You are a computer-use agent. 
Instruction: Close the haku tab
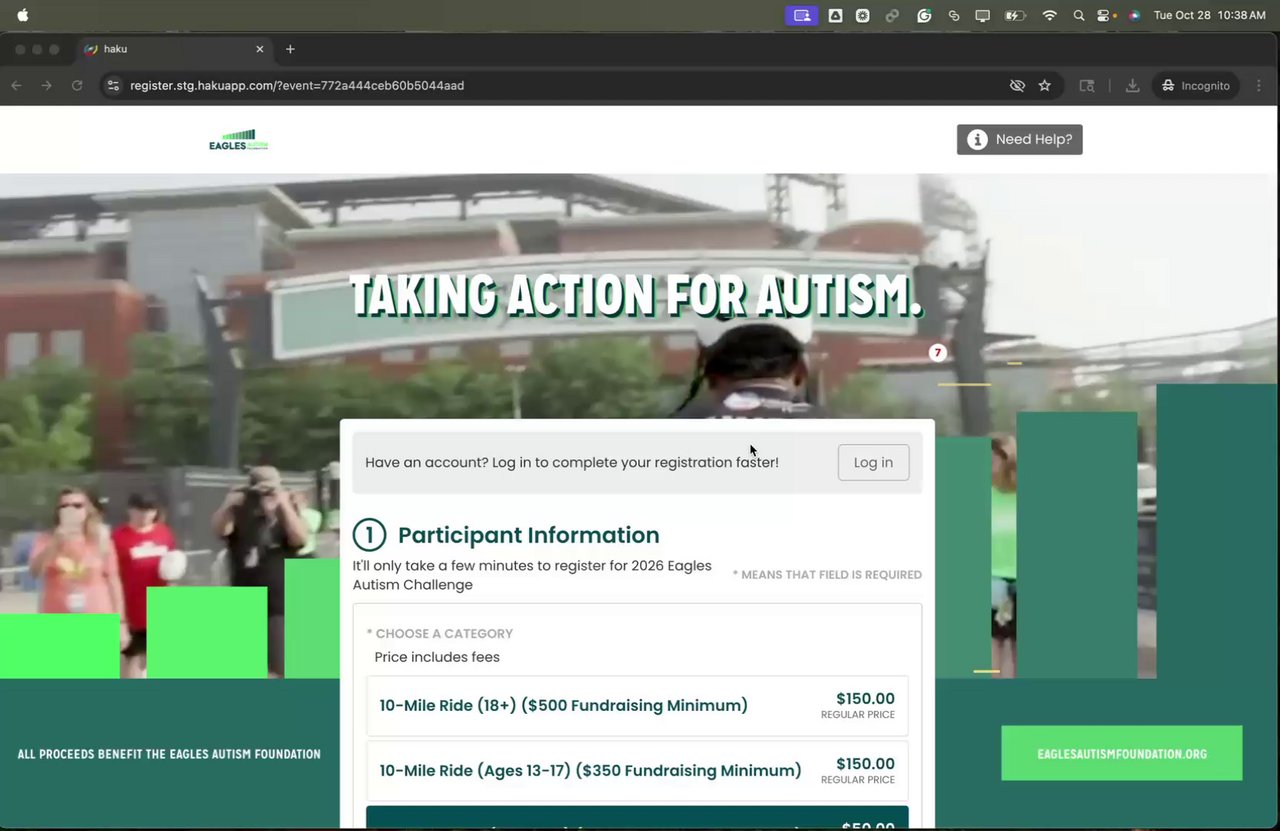pyautogui.click(x=260, y=49)
